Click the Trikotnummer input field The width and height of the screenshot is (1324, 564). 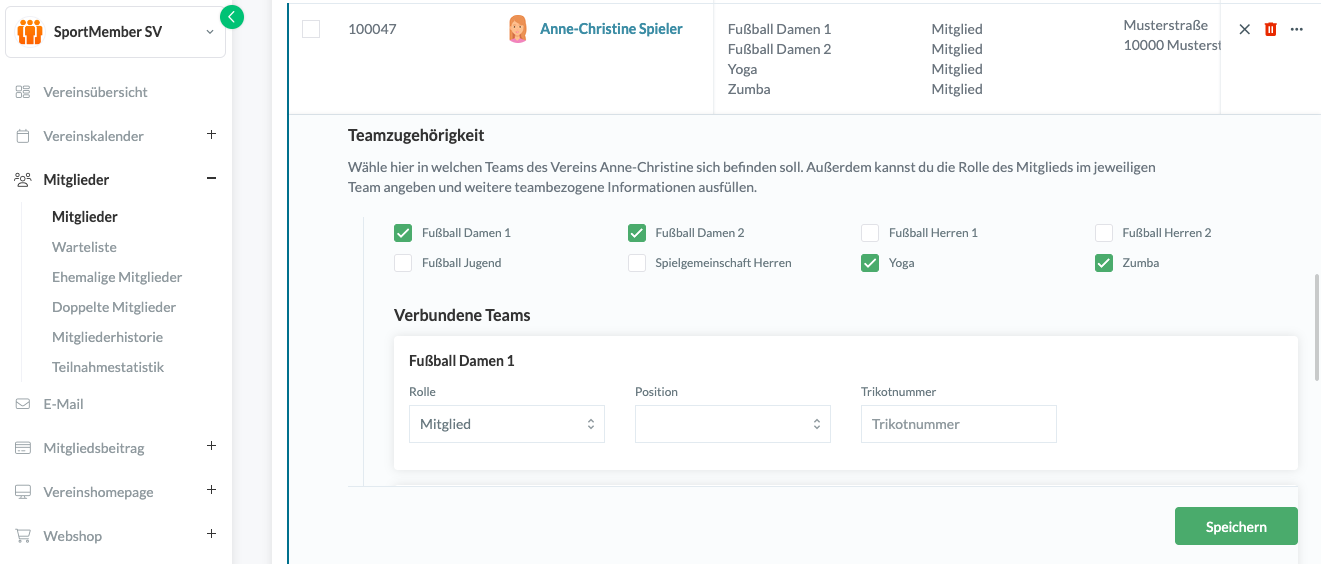[958, 424]
